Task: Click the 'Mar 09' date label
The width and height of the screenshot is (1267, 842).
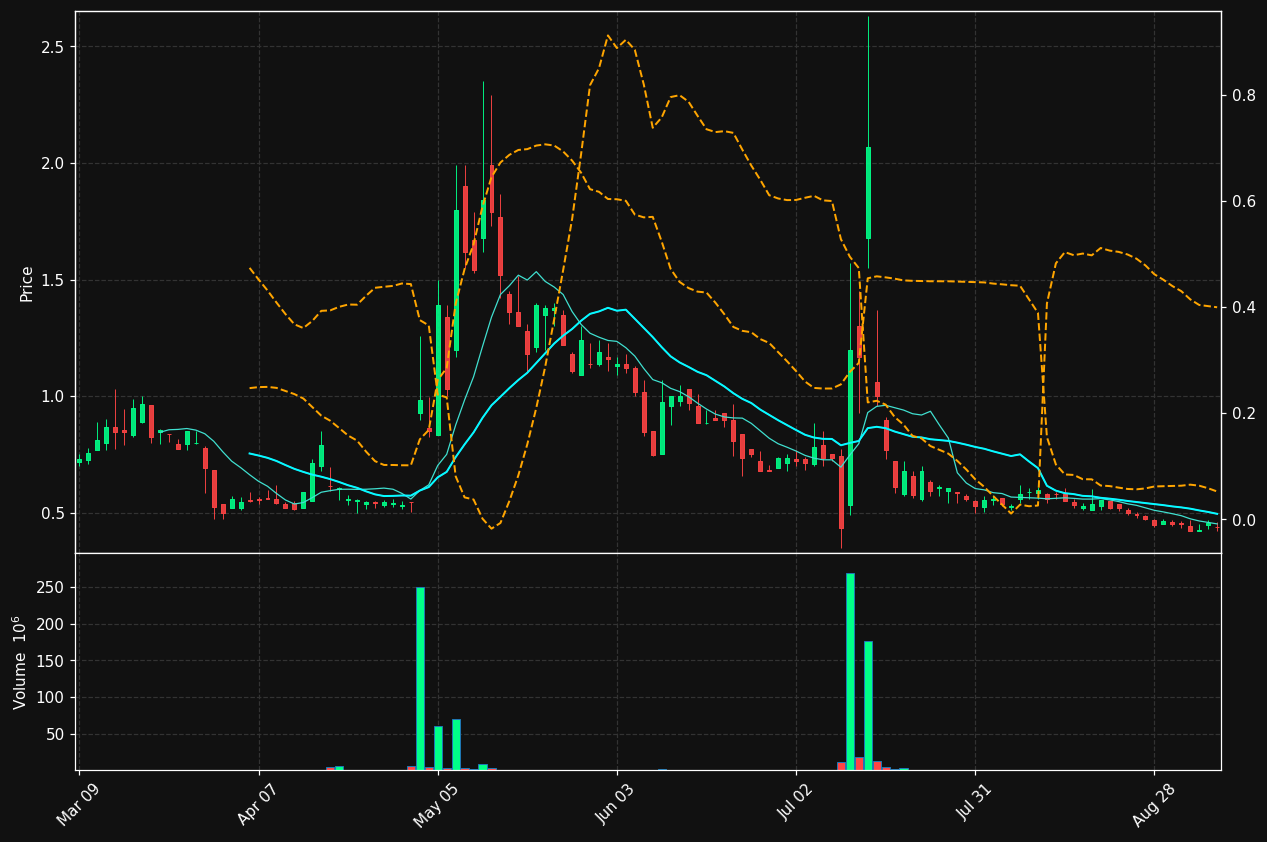Action: [x=78, y=804]
